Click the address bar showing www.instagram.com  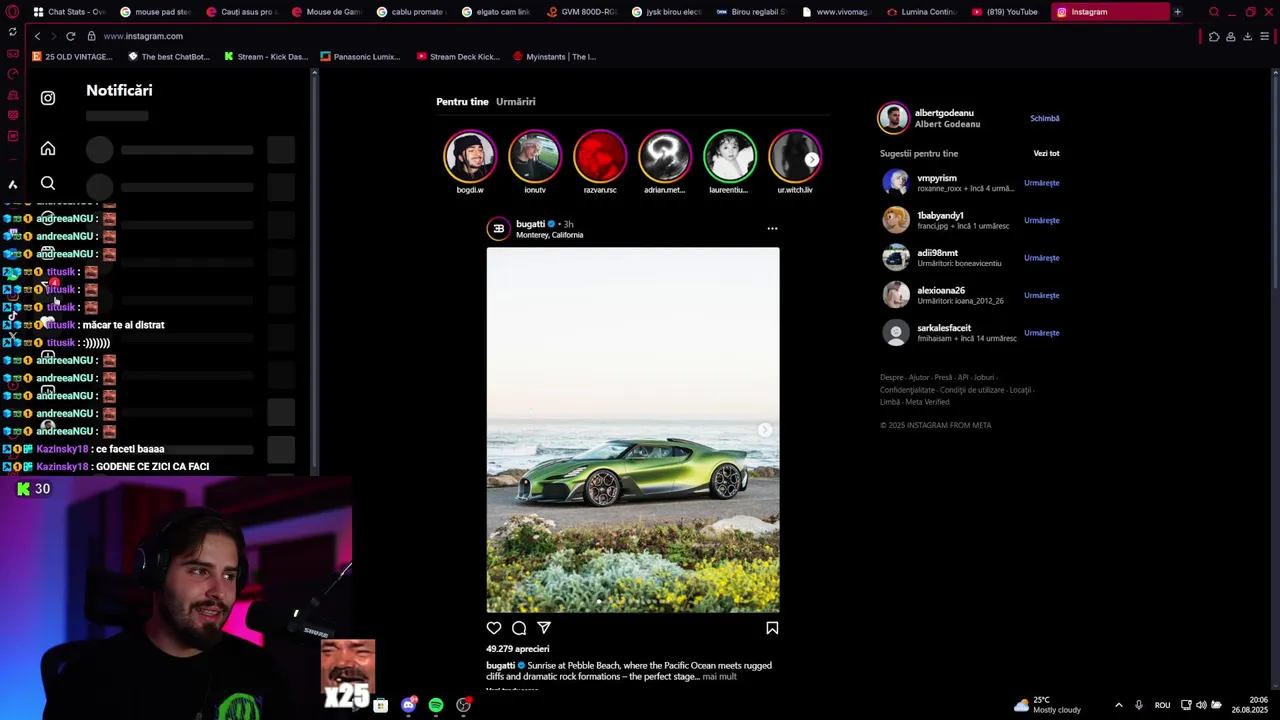[143, 36]
